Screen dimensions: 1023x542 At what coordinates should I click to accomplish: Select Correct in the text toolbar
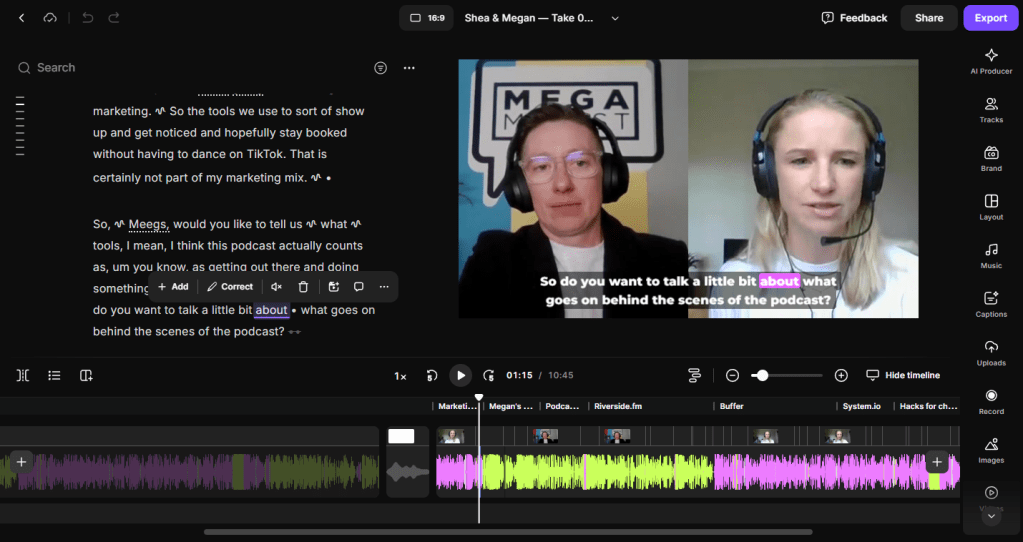(x=230, y=287)
